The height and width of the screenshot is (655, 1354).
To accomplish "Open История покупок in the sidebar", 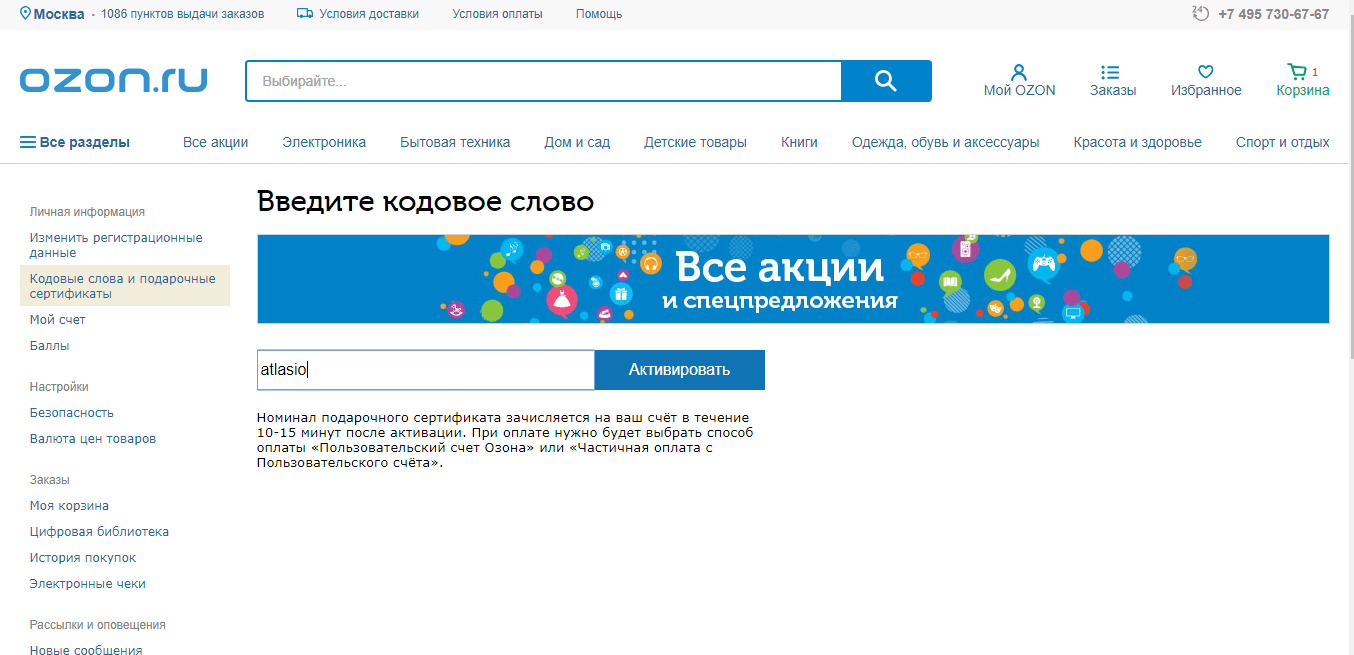I will 83,557.
